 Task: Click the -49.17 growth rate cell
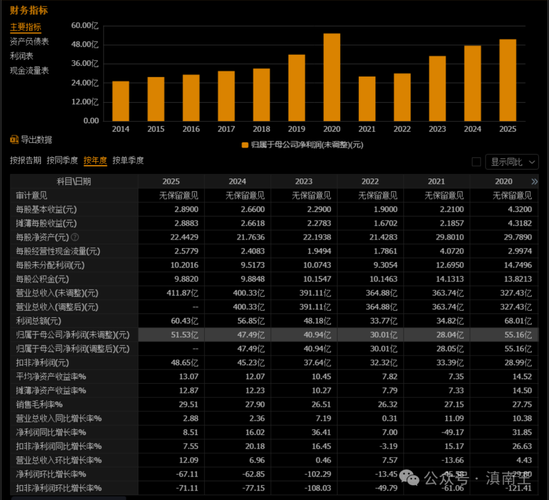452,432
